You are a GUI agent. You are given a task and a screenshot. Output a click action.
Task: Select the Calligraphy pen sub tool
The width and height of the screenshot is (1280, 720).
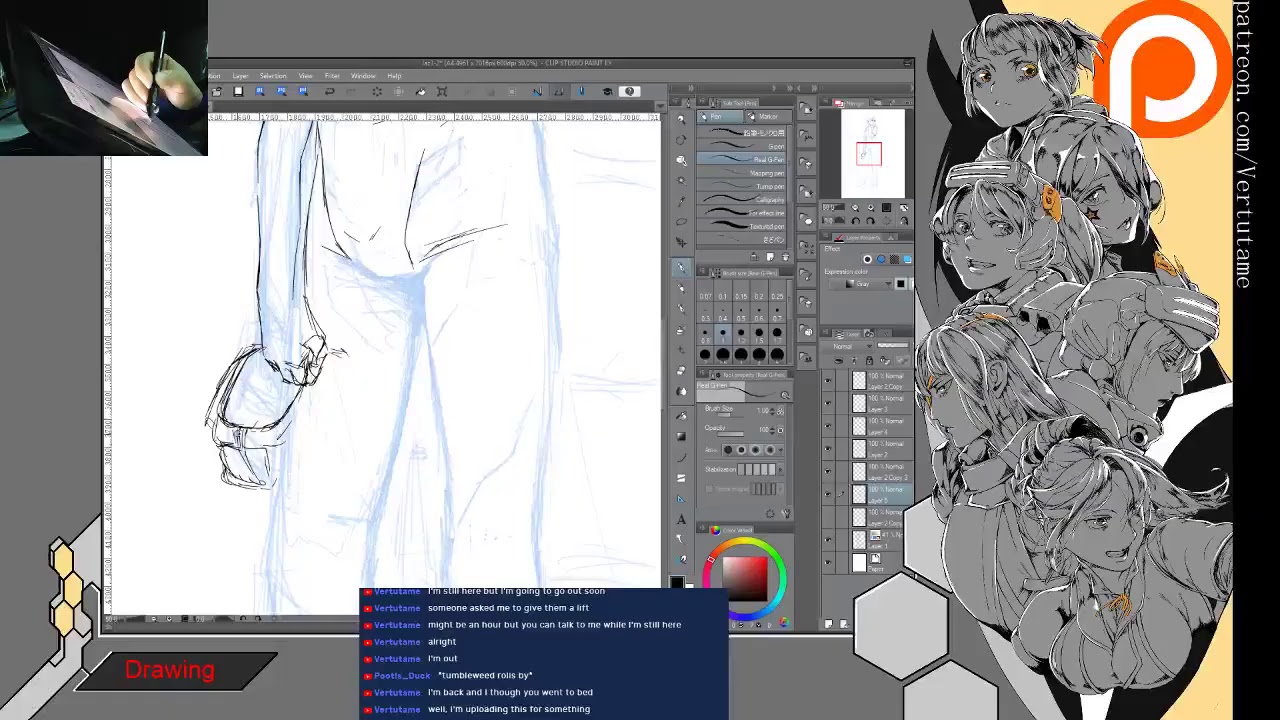coord(742,200)
